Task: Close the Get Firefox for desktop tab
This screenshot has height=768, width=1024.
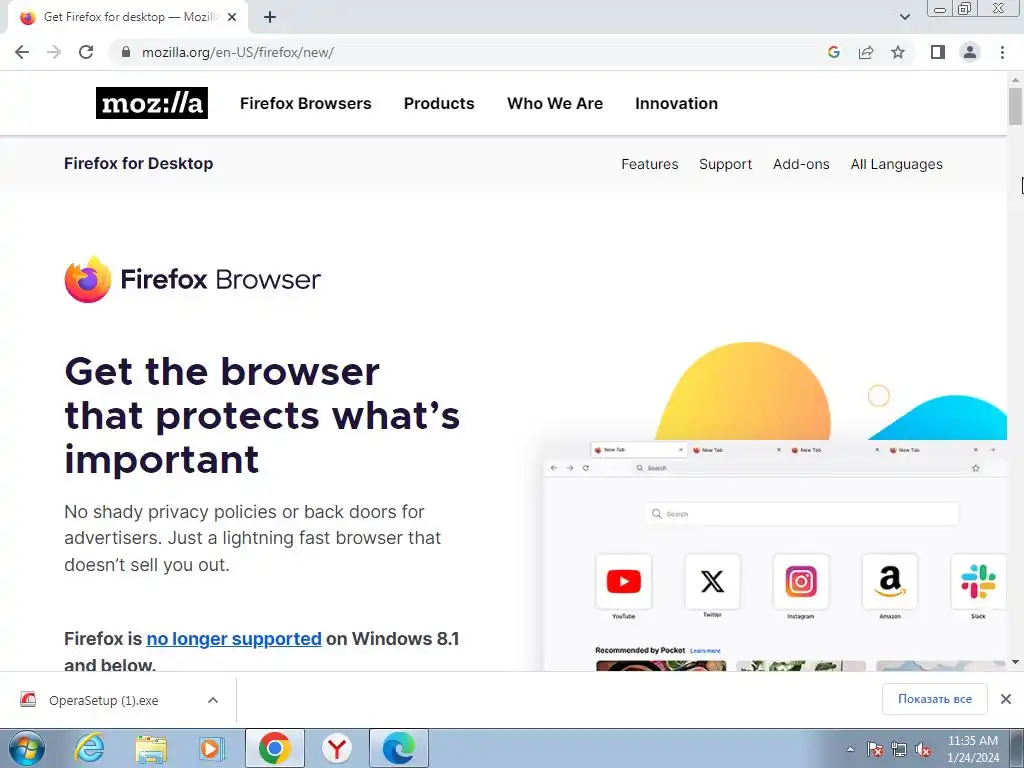Action: click(232, 18)
